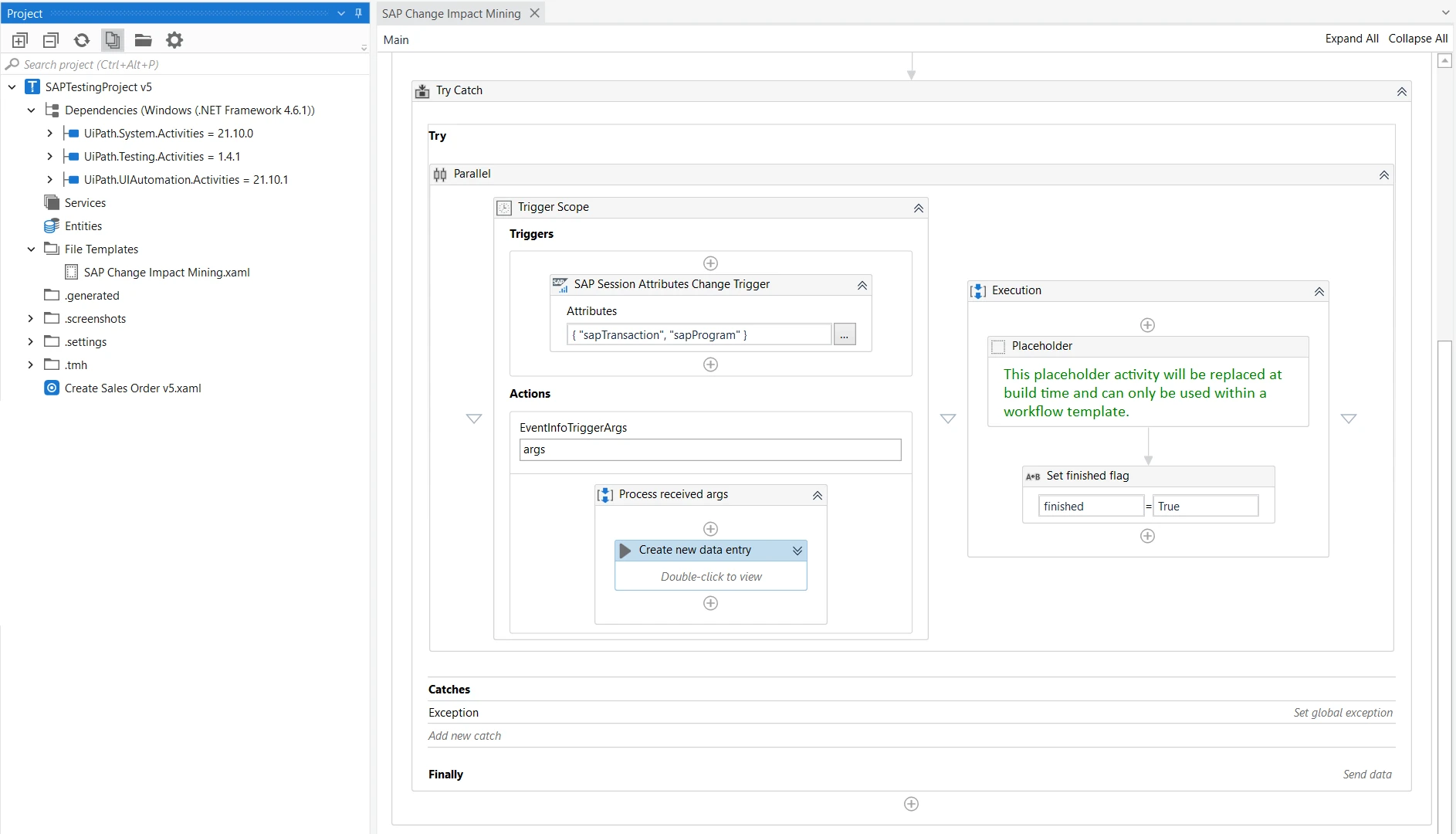The height and width of the screenshot is (834, 1456).
Task: Click the SAP trigger activity icon
Action: coord(560,285)
